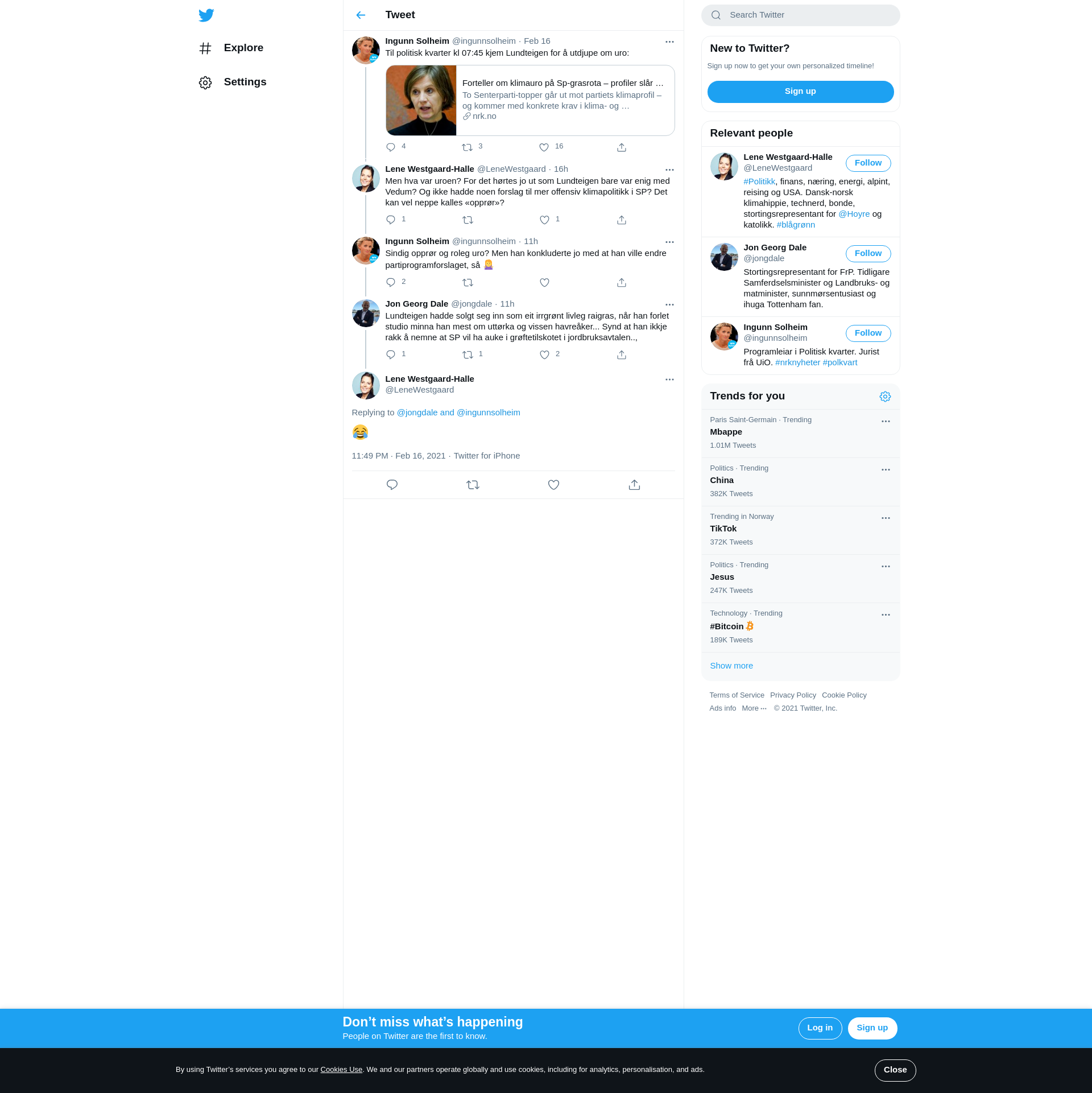Share Ingunn Solheim's 11h tweet
Viewport: 1092px width, 1093px height.
click(622, 282)
